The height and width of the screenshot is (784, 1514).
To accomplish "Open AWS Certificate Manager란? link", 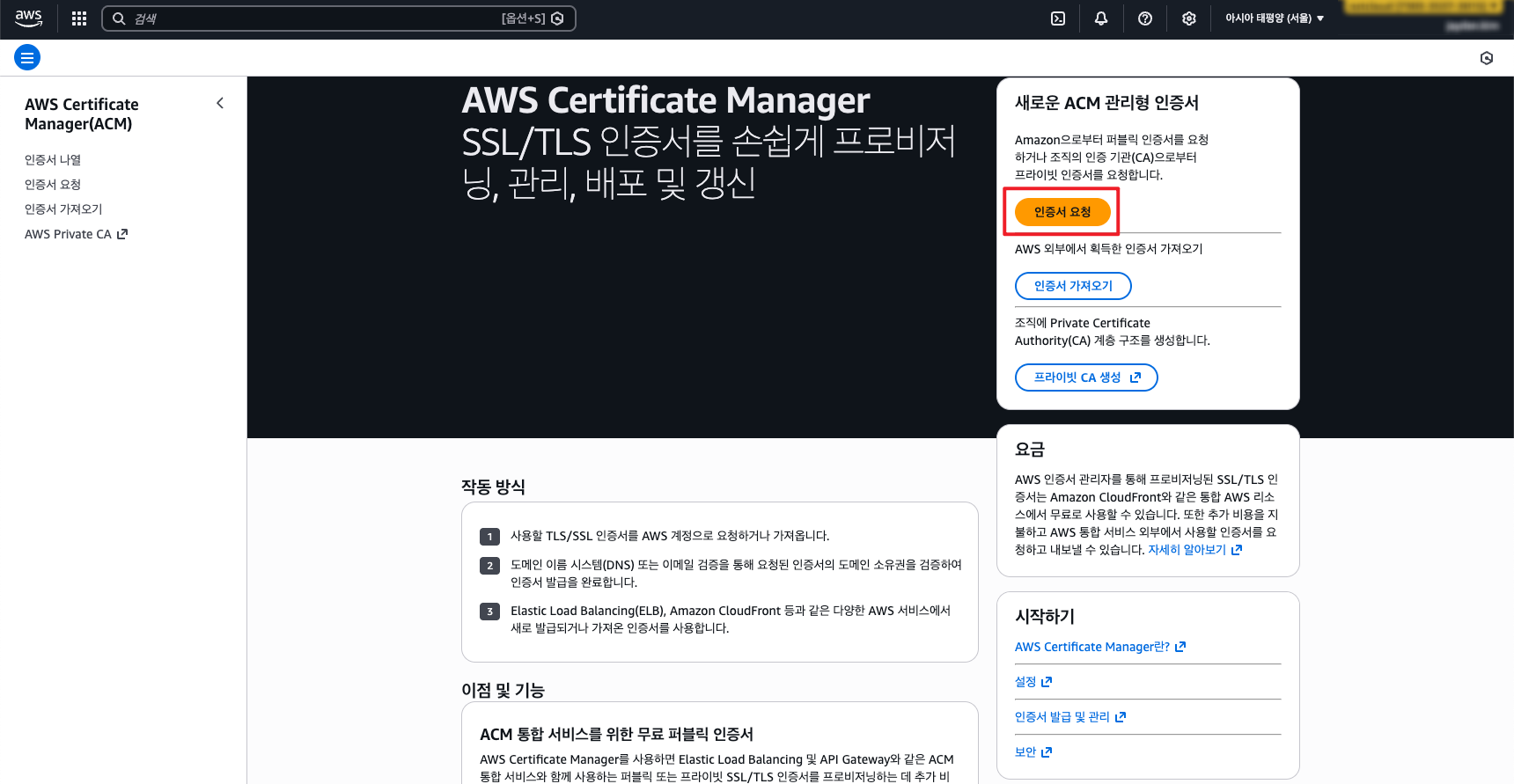I will pyautogui.click(x=1100, y=647).
